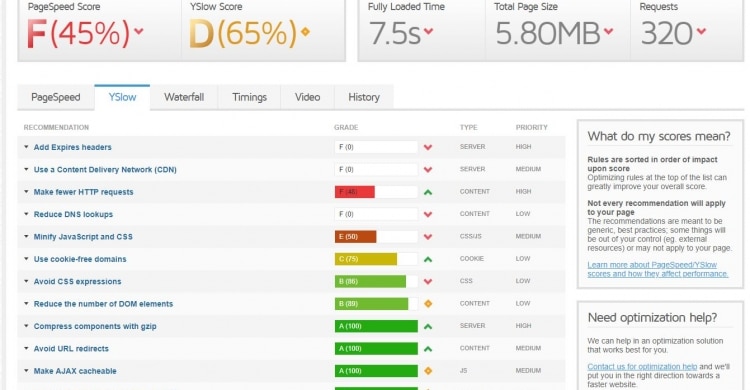Click the red down trend icon for Add Expires headers
The height and width of the screenshot is (390, 750).
(x=428, y=147)
